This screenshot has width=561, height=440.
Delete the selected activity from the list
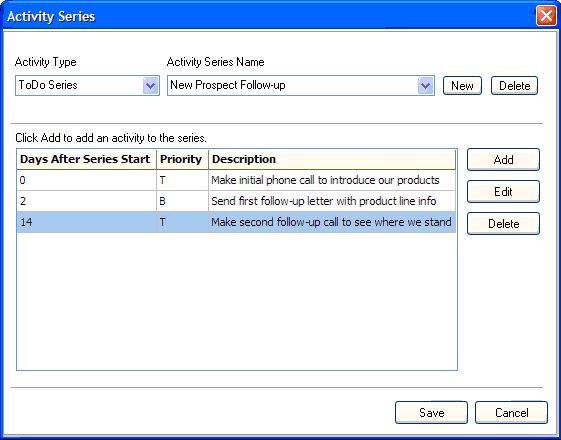coord(503,224)
